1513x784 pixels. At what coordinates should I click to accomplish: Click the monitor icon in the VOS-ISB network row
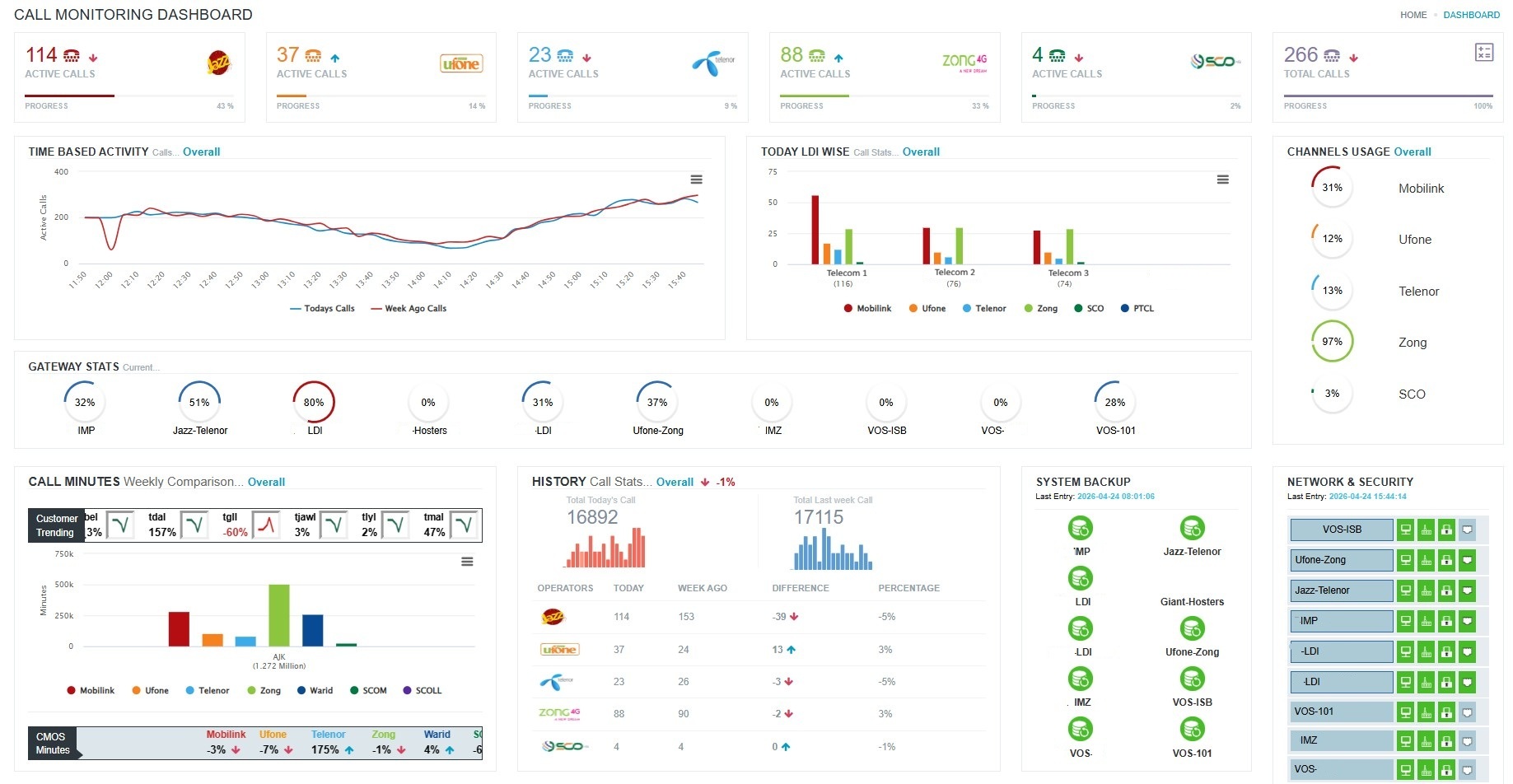click(1406, 530)
